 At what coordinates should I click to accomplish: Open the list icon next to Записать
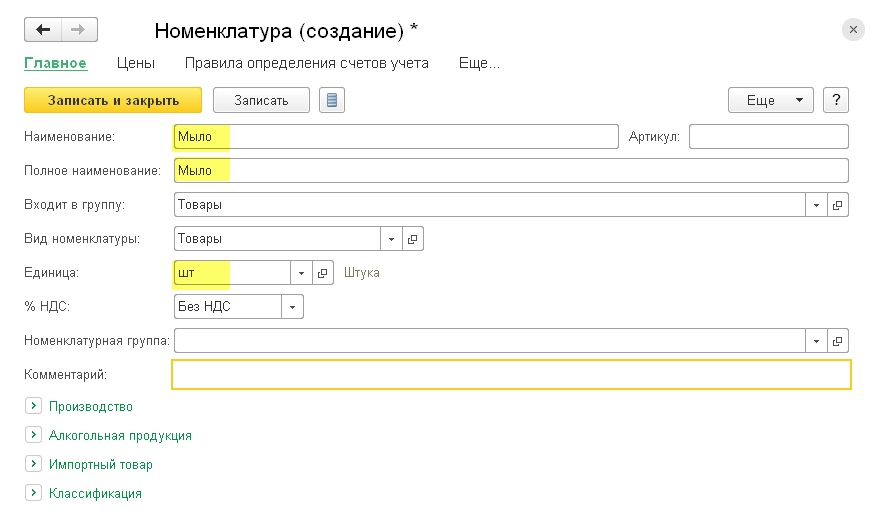(x=332, y=100)
